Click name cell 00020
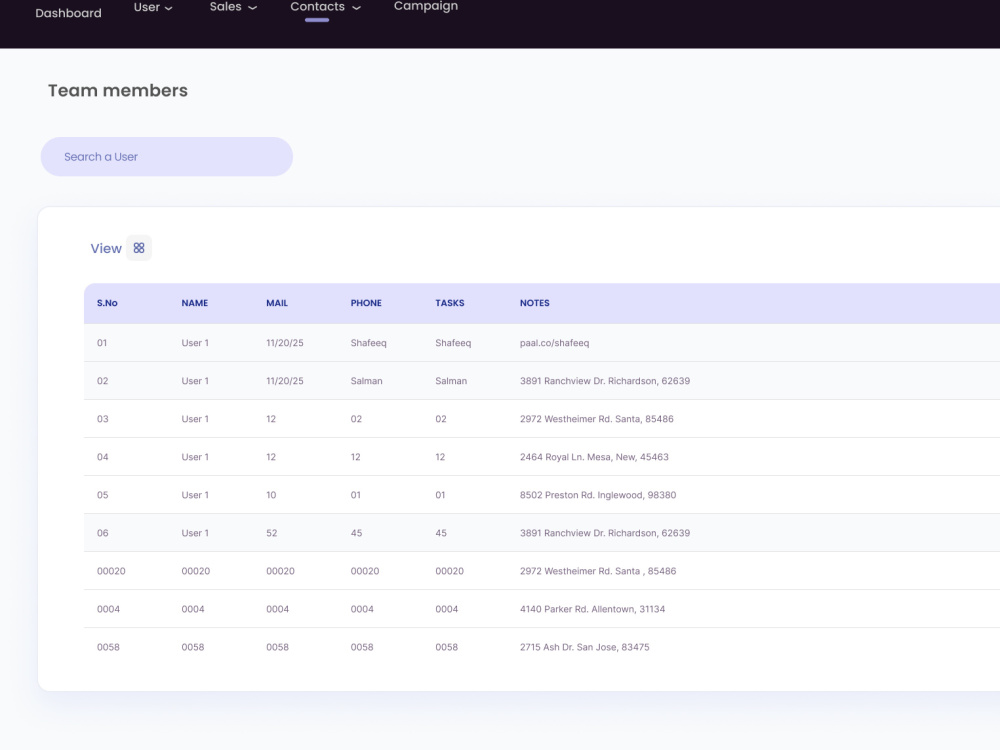The image size is (1000, 750). pyautogui.click(x=196, y=571)
